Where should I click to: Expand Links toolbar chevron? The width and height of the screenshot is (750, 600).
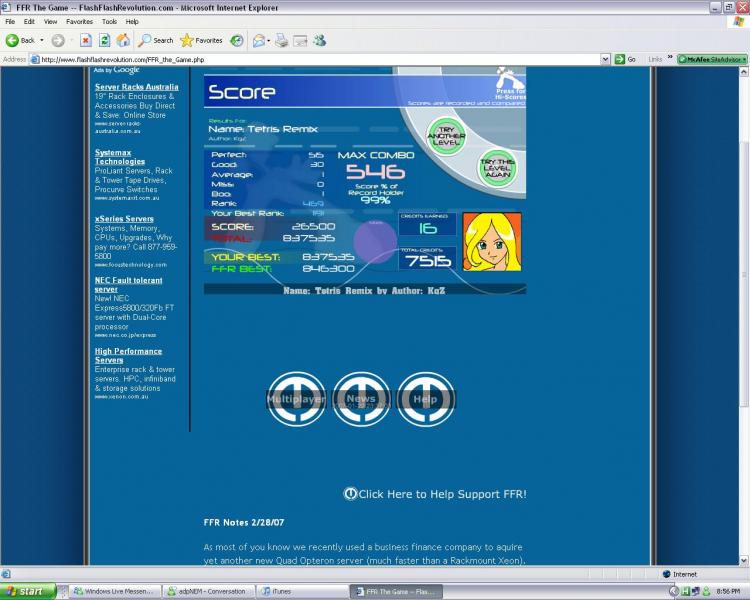click(670, 58)
